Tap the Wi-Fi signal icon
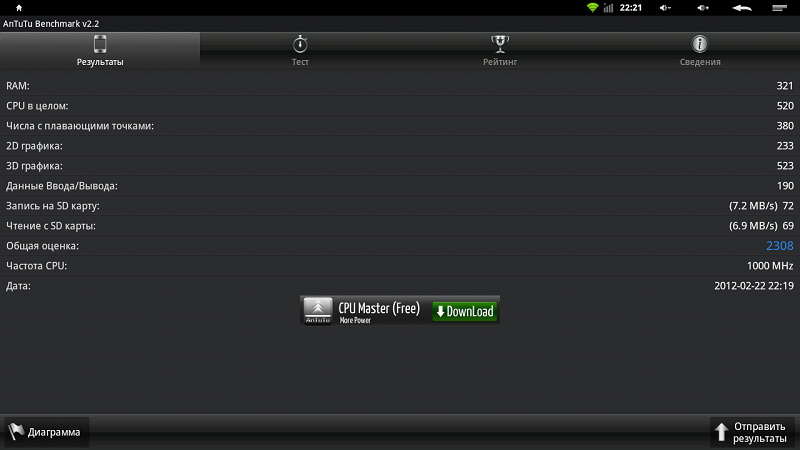The image size is (800, 450). (592, 8)
